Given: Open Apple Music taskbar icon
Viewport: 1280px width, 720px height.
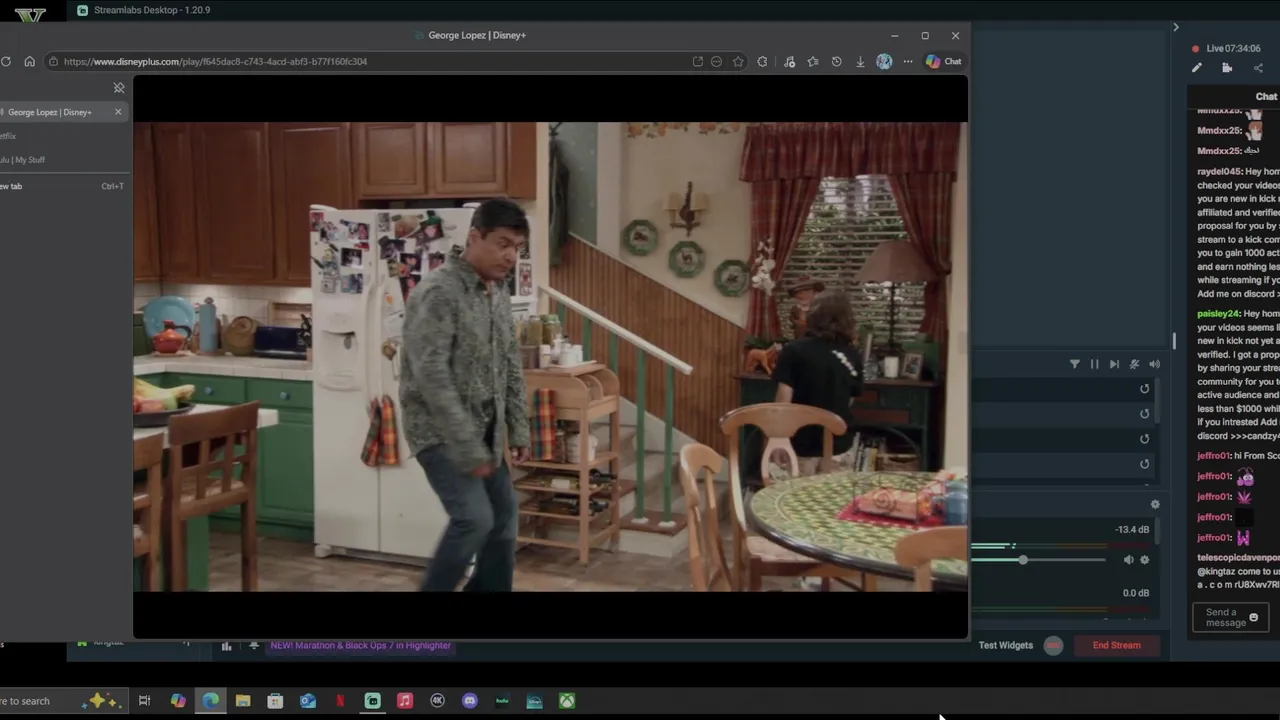Looking at the screenshot, I should click(404, 701).
